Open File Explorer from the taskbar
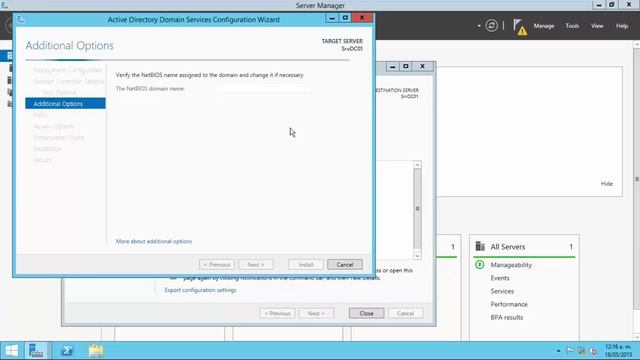640x360 pixels. click(96, 351)
